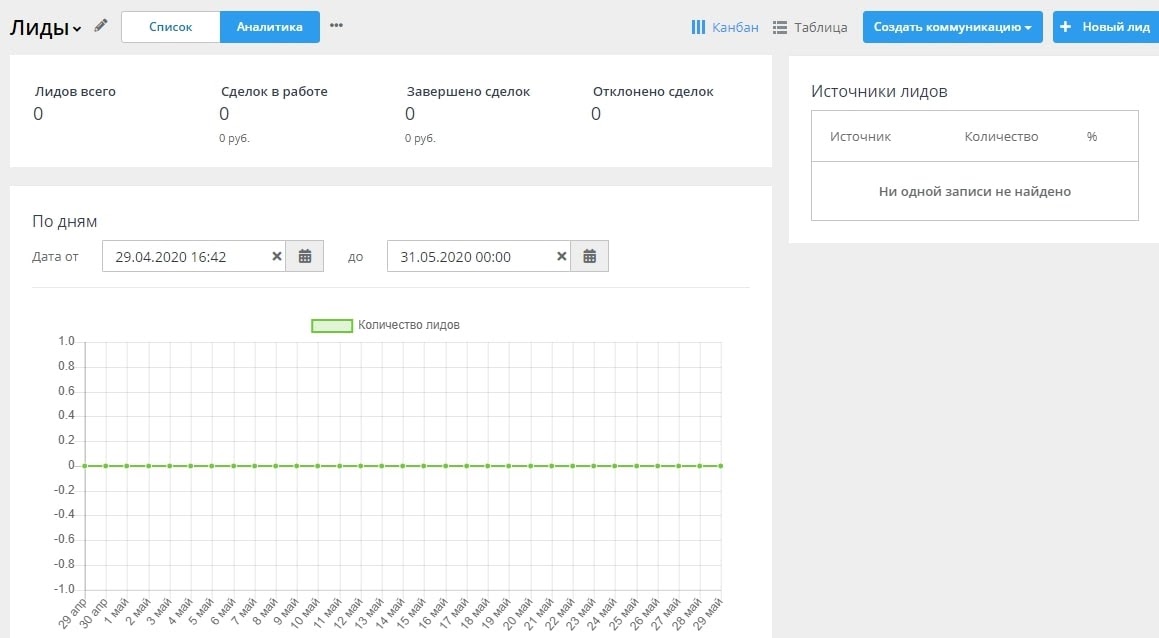Click the По дням section heading
Viewport: 1159px width, 638px height.
[x=64, y=222]
